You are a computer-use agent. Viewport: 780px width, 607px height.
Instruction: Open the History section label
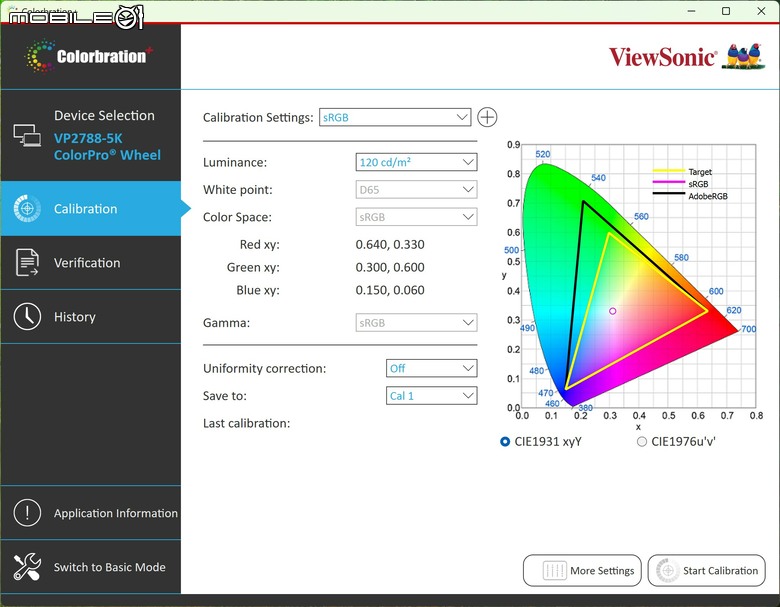coord(75,317)
